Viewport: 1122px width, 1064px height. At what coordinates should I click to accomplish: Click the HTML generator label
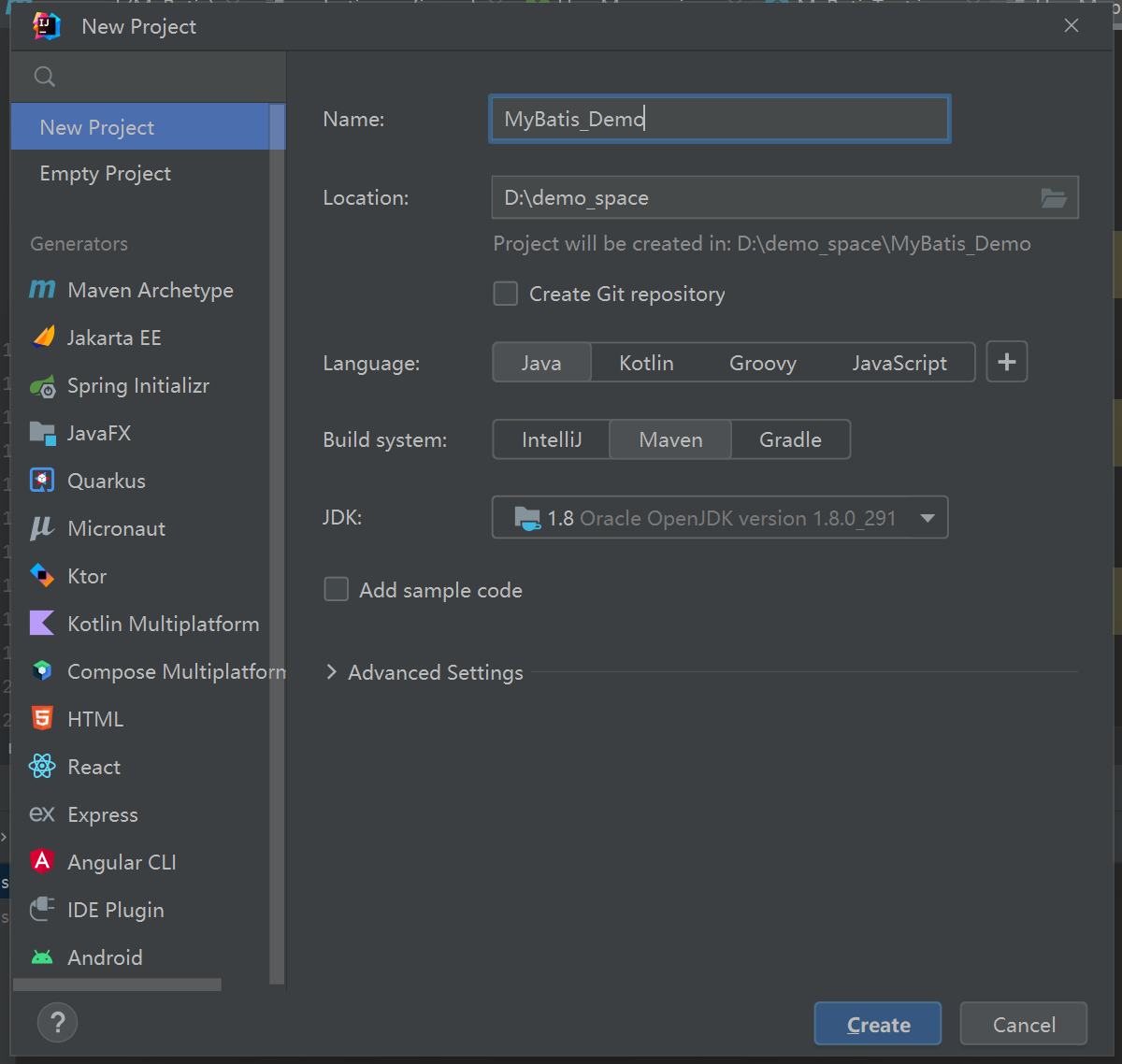95,719
